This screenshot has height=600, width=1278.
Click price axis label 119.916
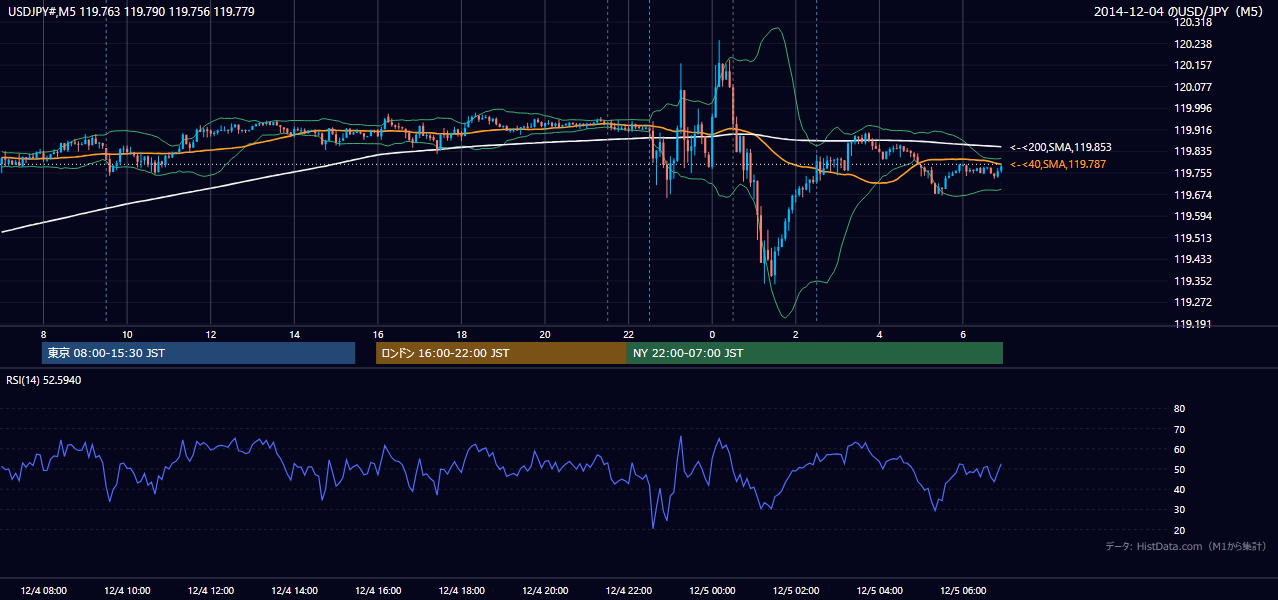[1194, 130]
